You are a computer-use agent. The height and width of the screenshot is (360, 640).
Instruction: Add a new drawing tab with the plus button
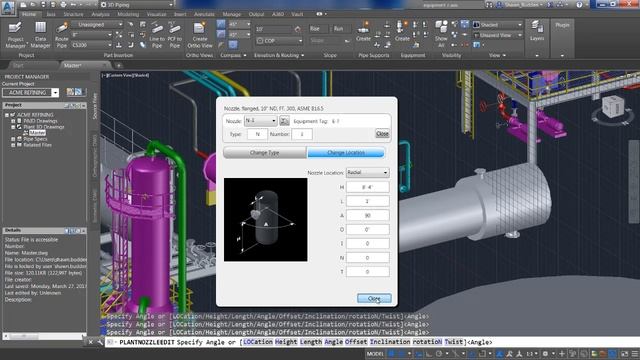pos(119,65)
